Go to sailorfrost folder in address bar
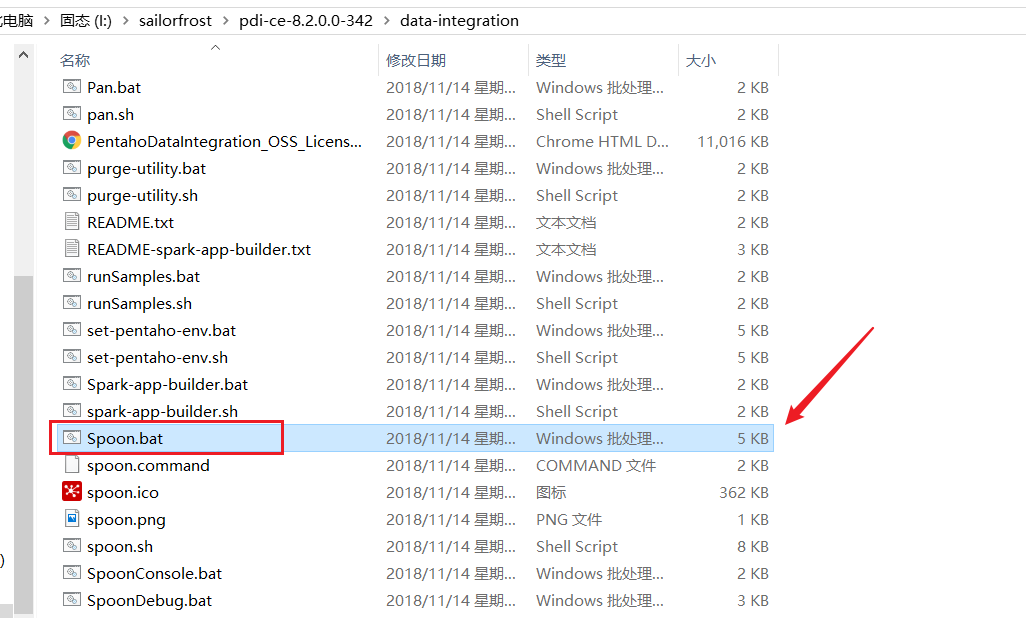Image resolution: width=1026 pixels, height=618 pixels. point(175,21)
